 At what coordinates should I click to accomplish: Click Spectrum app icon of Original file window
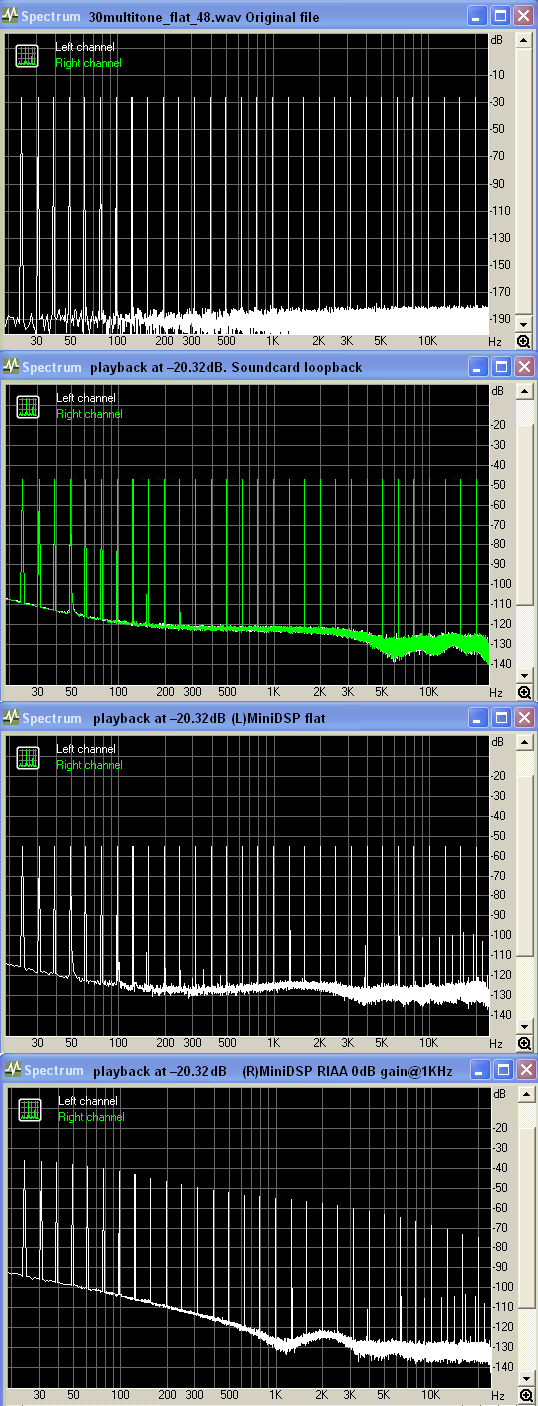(x=12, y=16)
